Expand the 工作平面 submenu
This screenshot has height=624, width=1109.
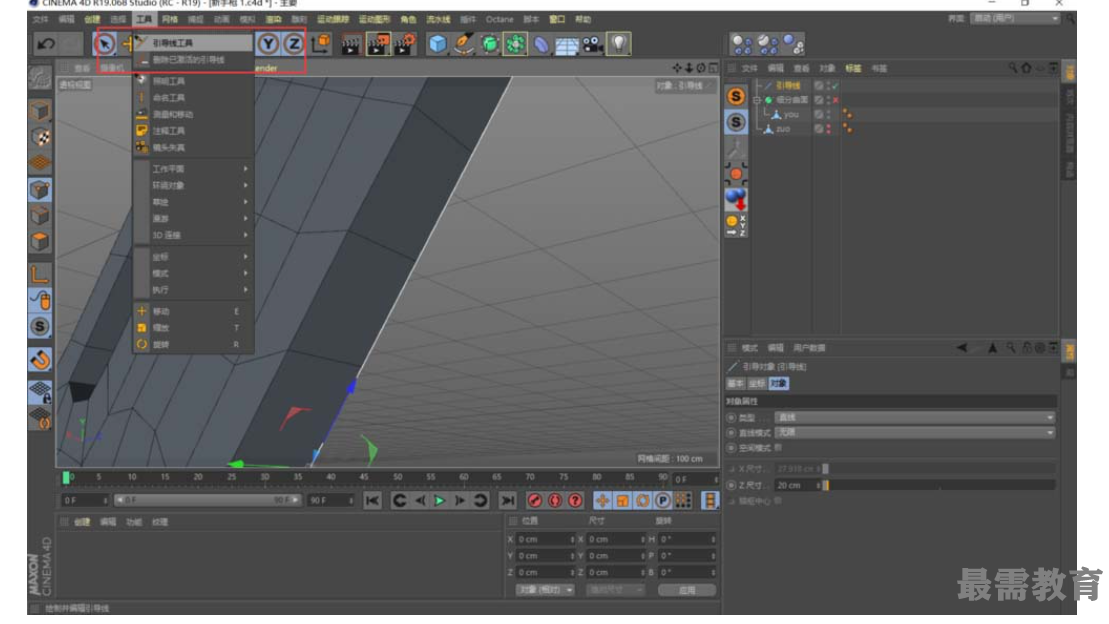coord(193,169)
